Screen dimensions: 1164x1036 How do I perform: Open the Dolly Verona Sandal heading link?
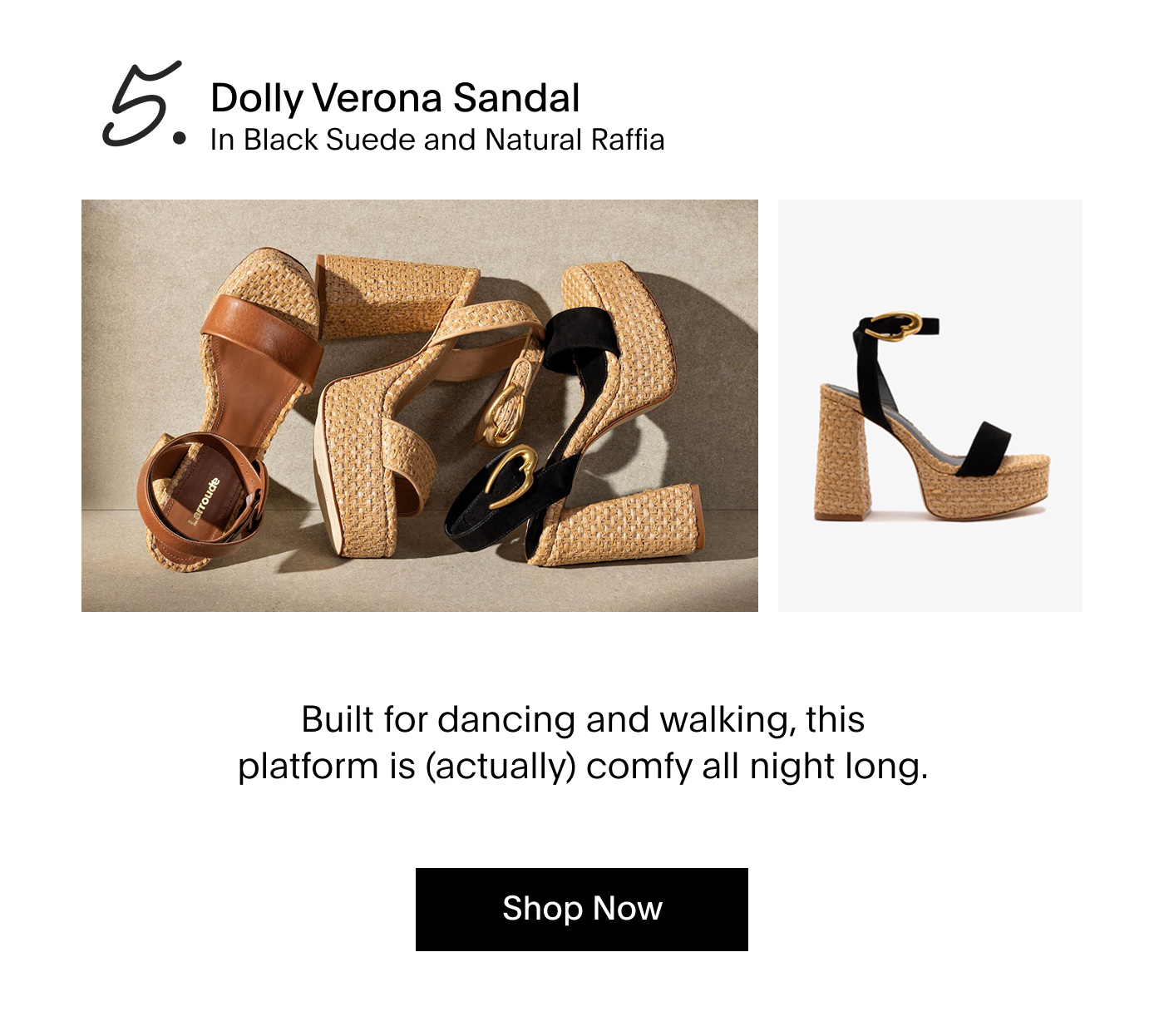pyautogui.click(x=395, y=98)
